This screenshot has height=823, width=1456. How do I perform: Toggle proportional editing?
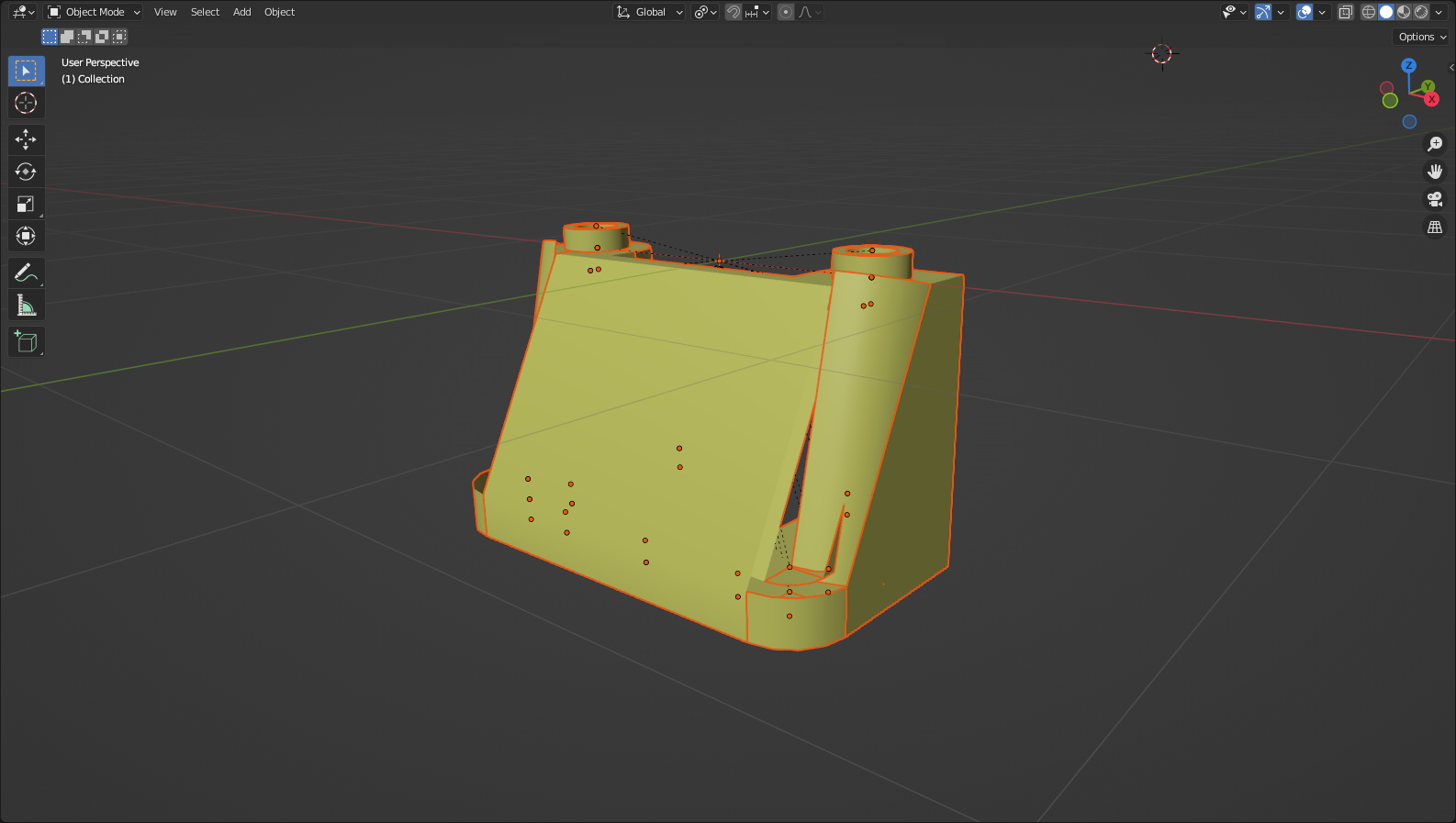click(786, 12)
